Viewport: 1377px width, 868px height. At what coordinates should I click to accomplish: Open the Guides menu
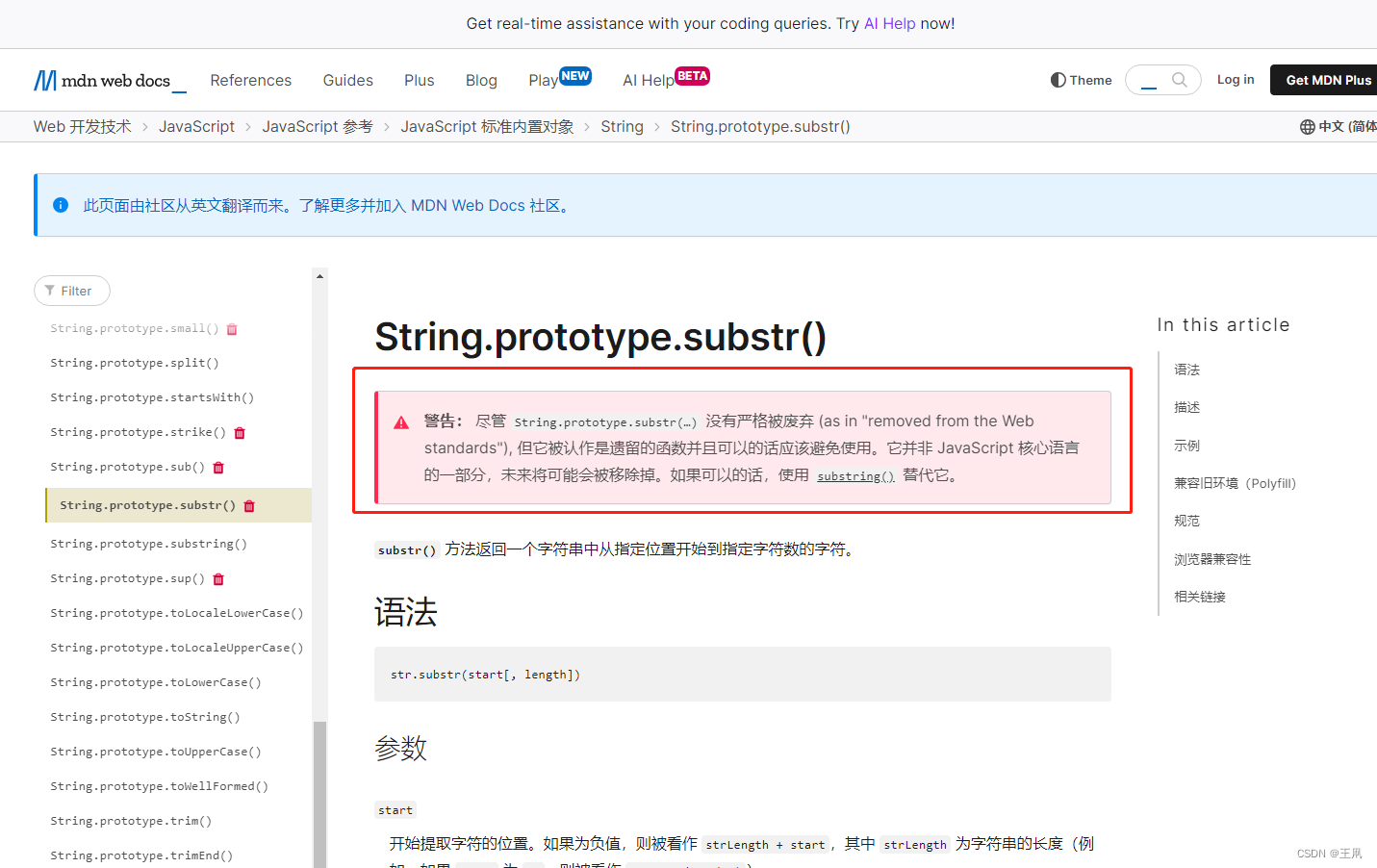[347, 80]
